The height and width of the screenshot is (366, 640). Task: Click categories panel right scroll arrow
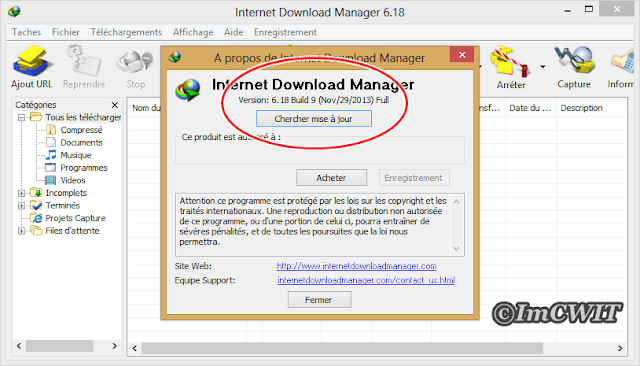tap(115, 346)
